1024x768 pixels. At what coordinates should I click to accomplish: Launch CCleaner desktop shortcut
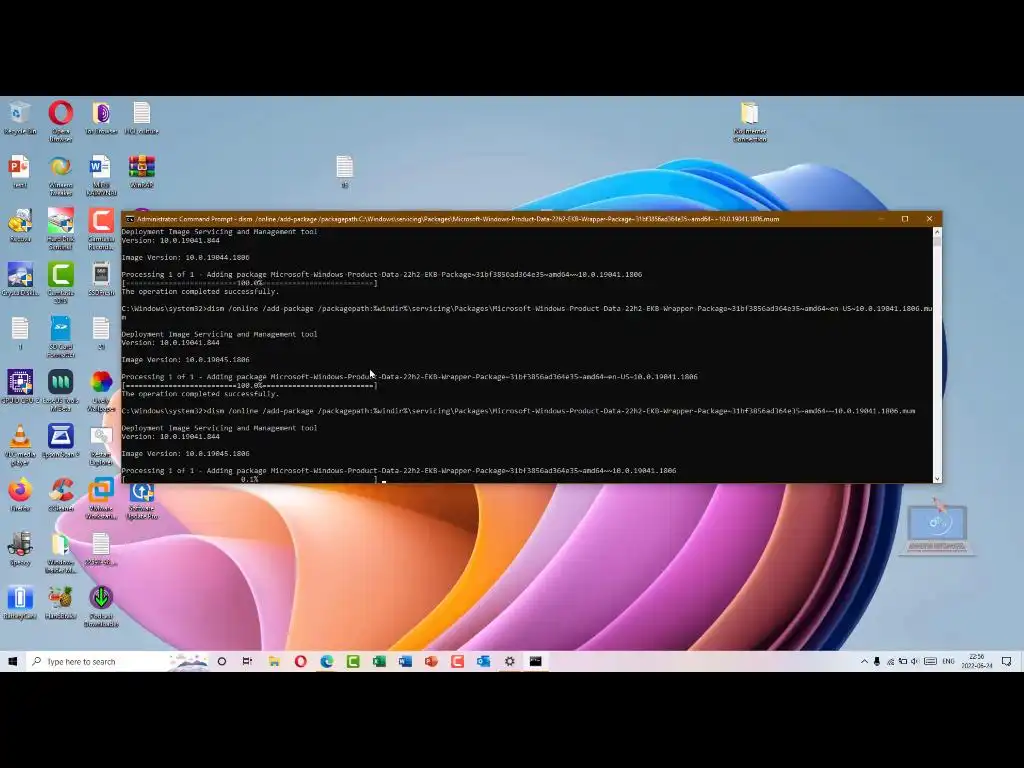click(x=61, y=494)
